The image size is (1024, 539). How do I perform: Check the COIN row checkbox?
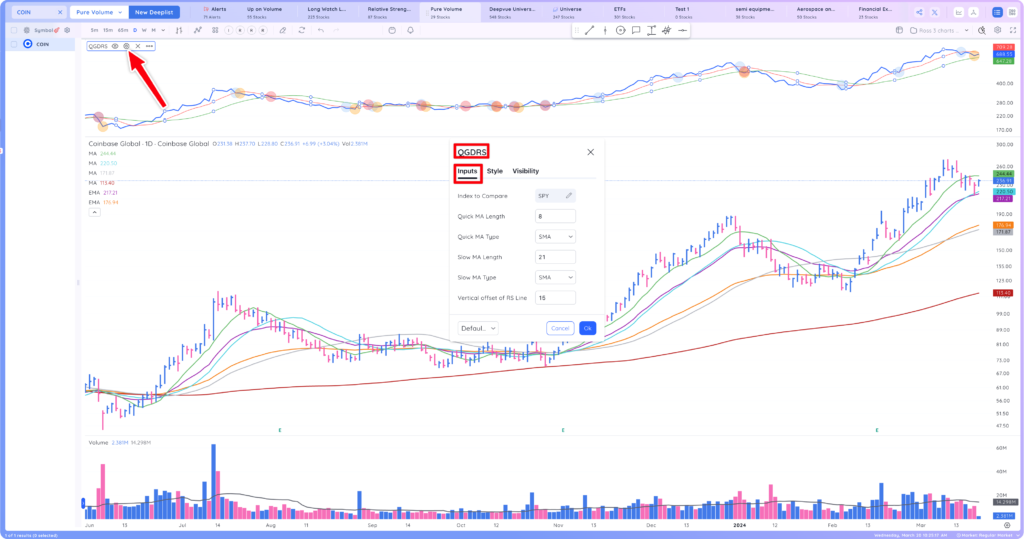point(14,44)
